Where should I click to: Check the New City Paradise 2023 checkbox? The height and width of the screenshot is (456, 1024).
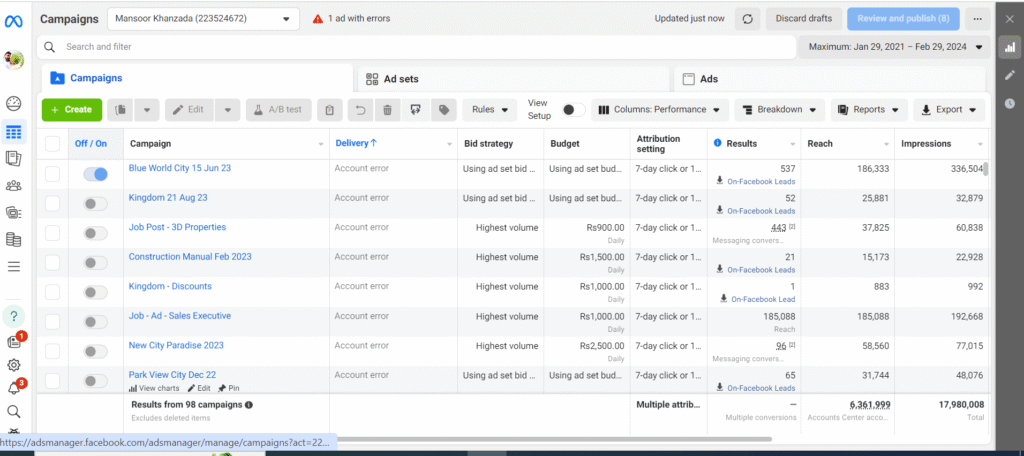(x=52, y=351)
